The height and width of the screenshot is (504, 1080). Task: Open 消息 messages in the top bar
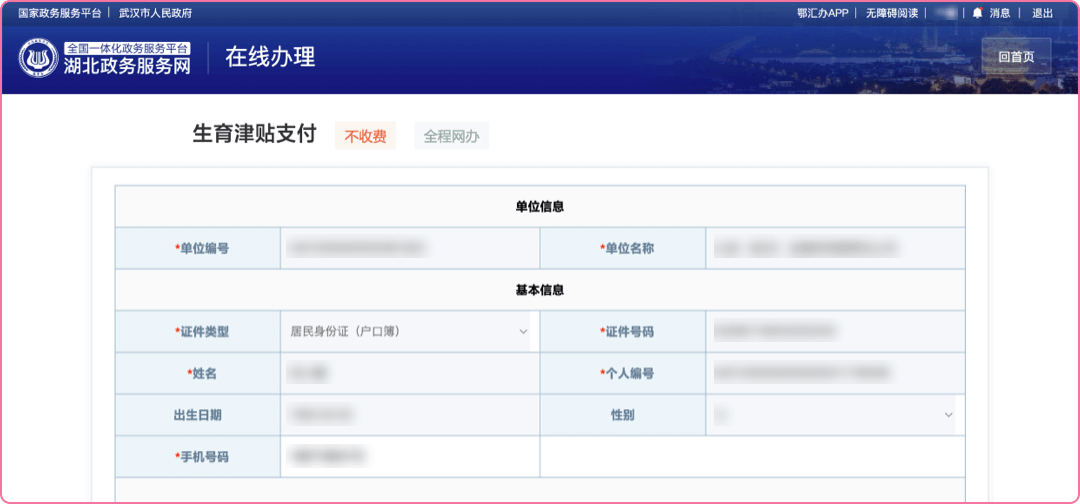[x=1000, y=13]
